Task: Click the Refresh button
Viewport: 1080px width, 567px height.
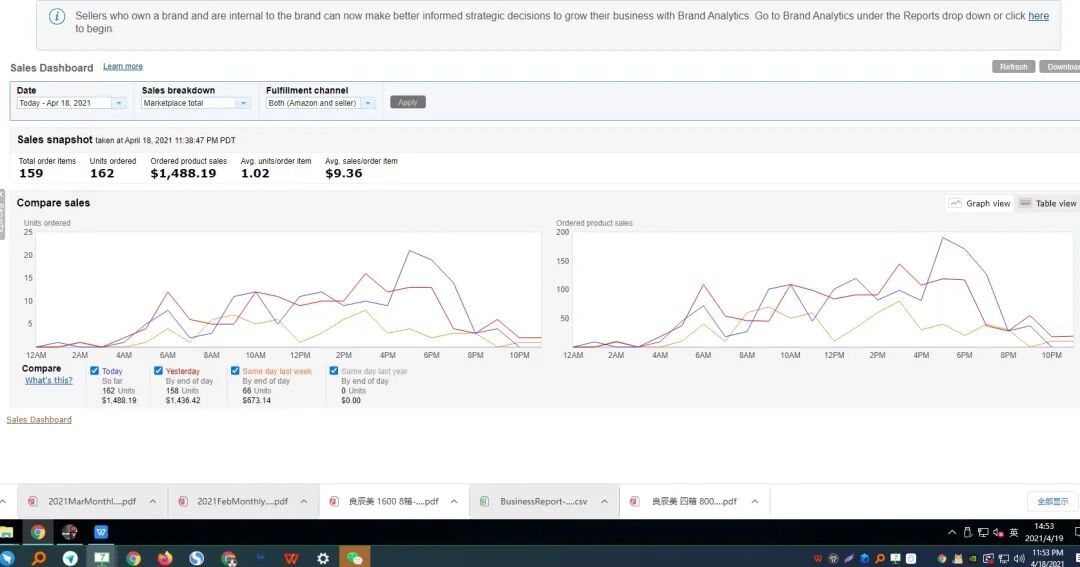Action: point(1013,67)
